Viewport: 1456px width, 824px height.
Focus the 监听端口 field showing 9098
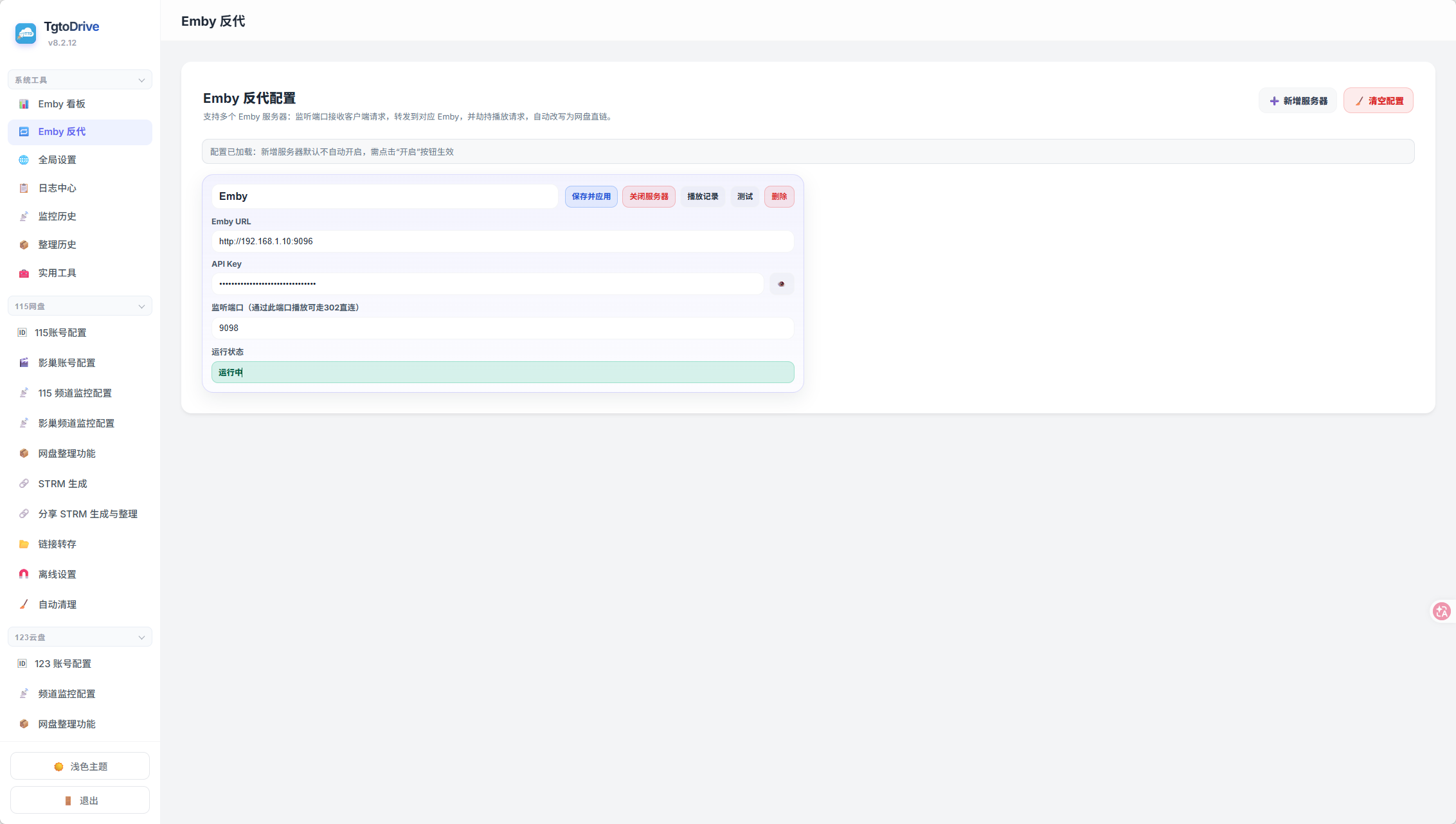pyautogui.click(x=503, y=328)
